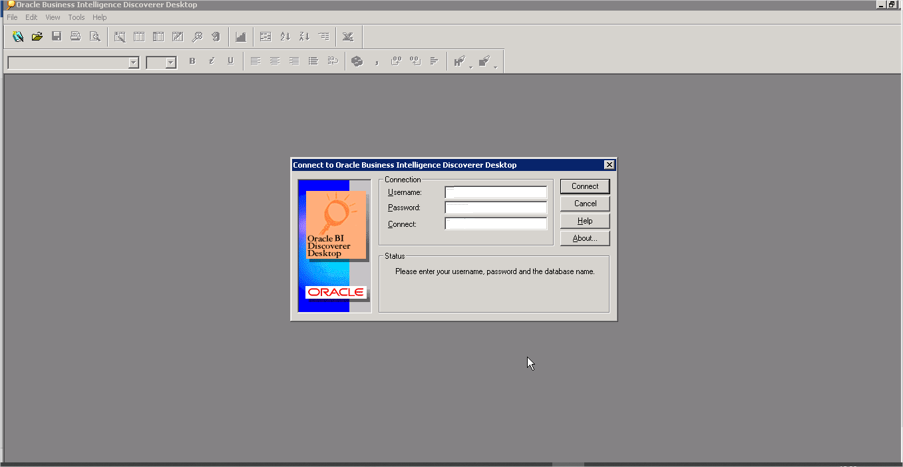Click the New Workbook toolbar icon
903x467 pixels.
coord(18,37)
